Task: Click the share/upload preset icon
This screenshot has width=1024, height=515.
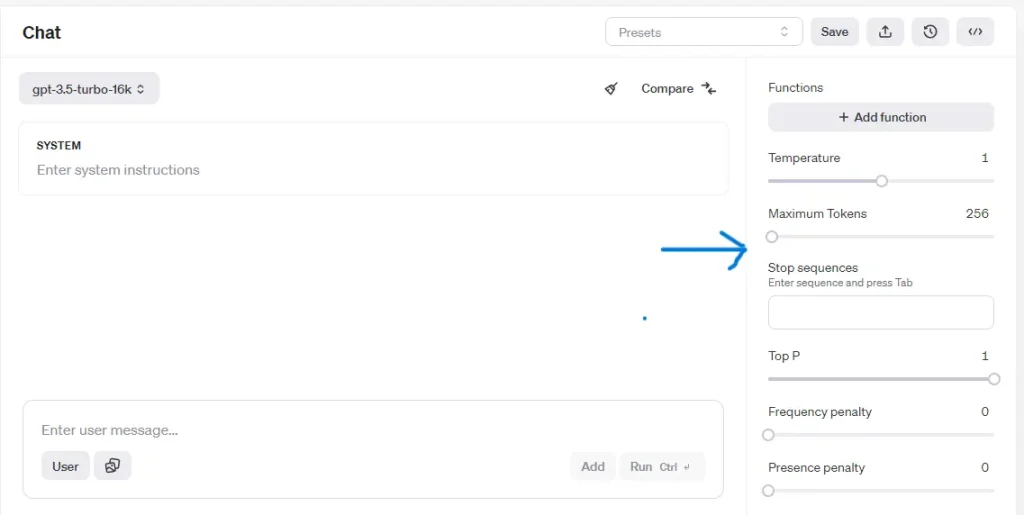Action: [x=885, y=32]
